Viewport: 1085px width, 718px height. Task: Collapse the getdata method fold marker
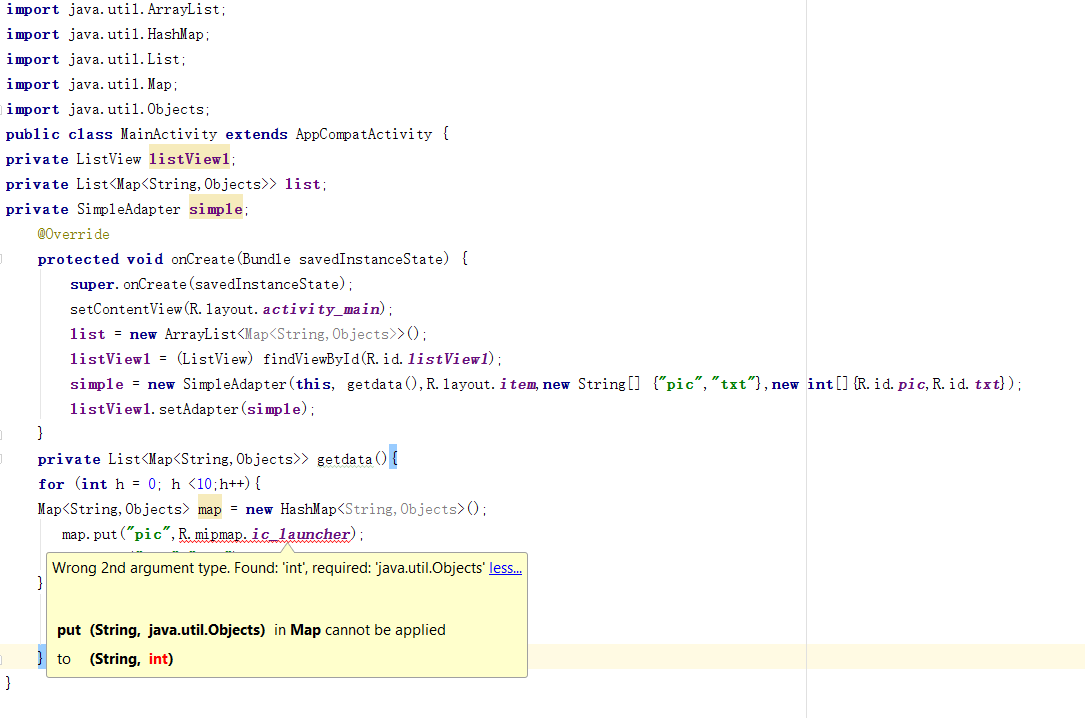[4, 459]
